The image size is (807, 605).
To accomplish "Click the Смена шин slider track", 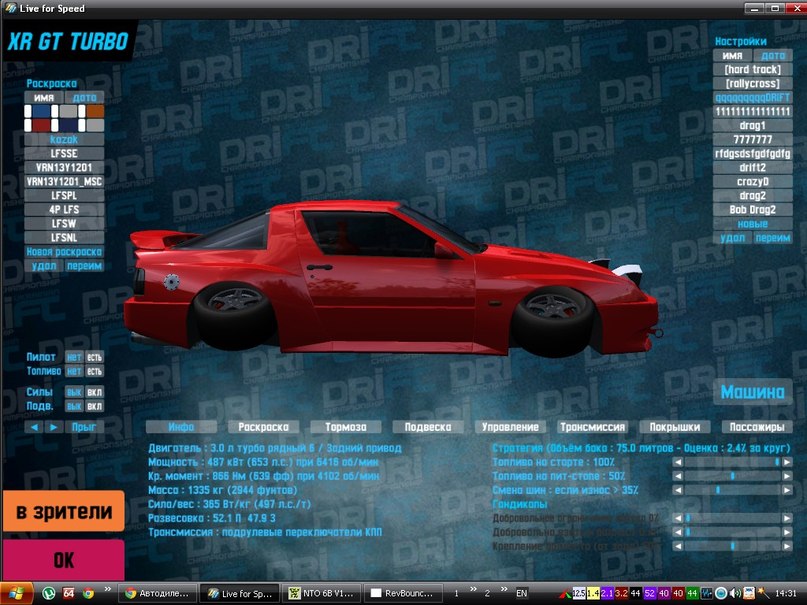I will pos(732,490).
